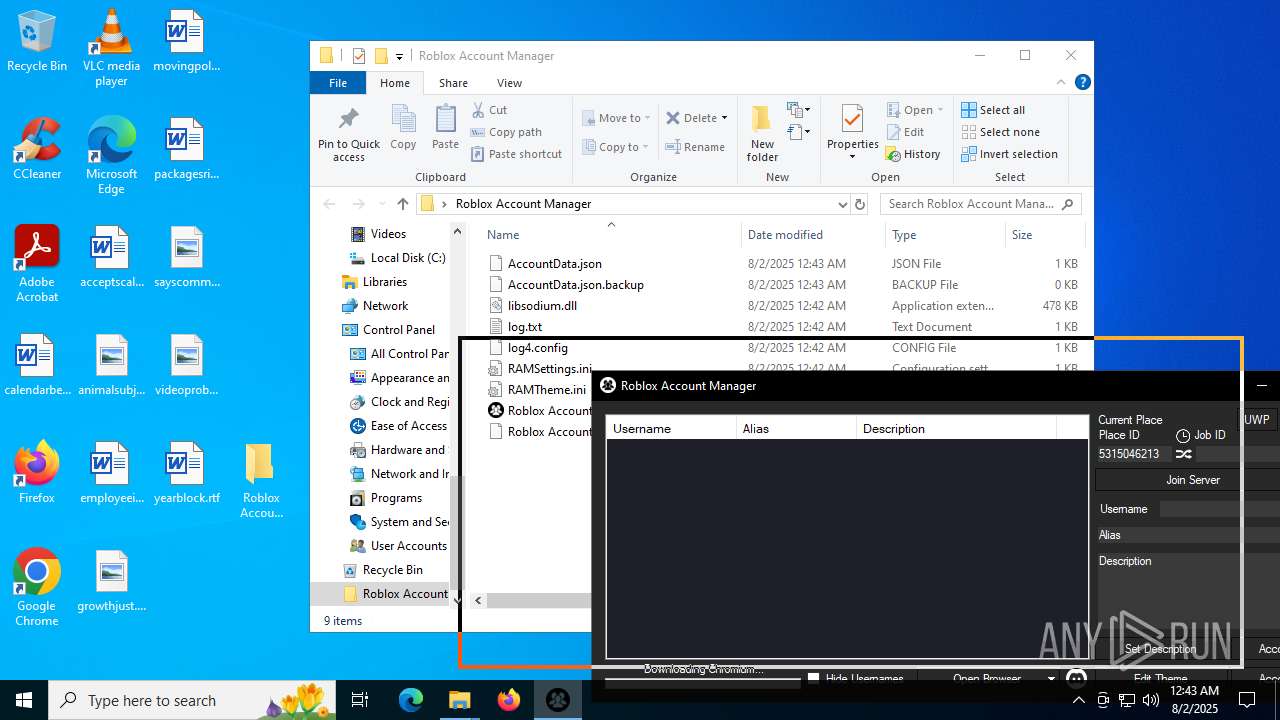Expand Delete dropdown arrow
Image resolution: width=1280 pixels, height=720 pixels.
725,118
